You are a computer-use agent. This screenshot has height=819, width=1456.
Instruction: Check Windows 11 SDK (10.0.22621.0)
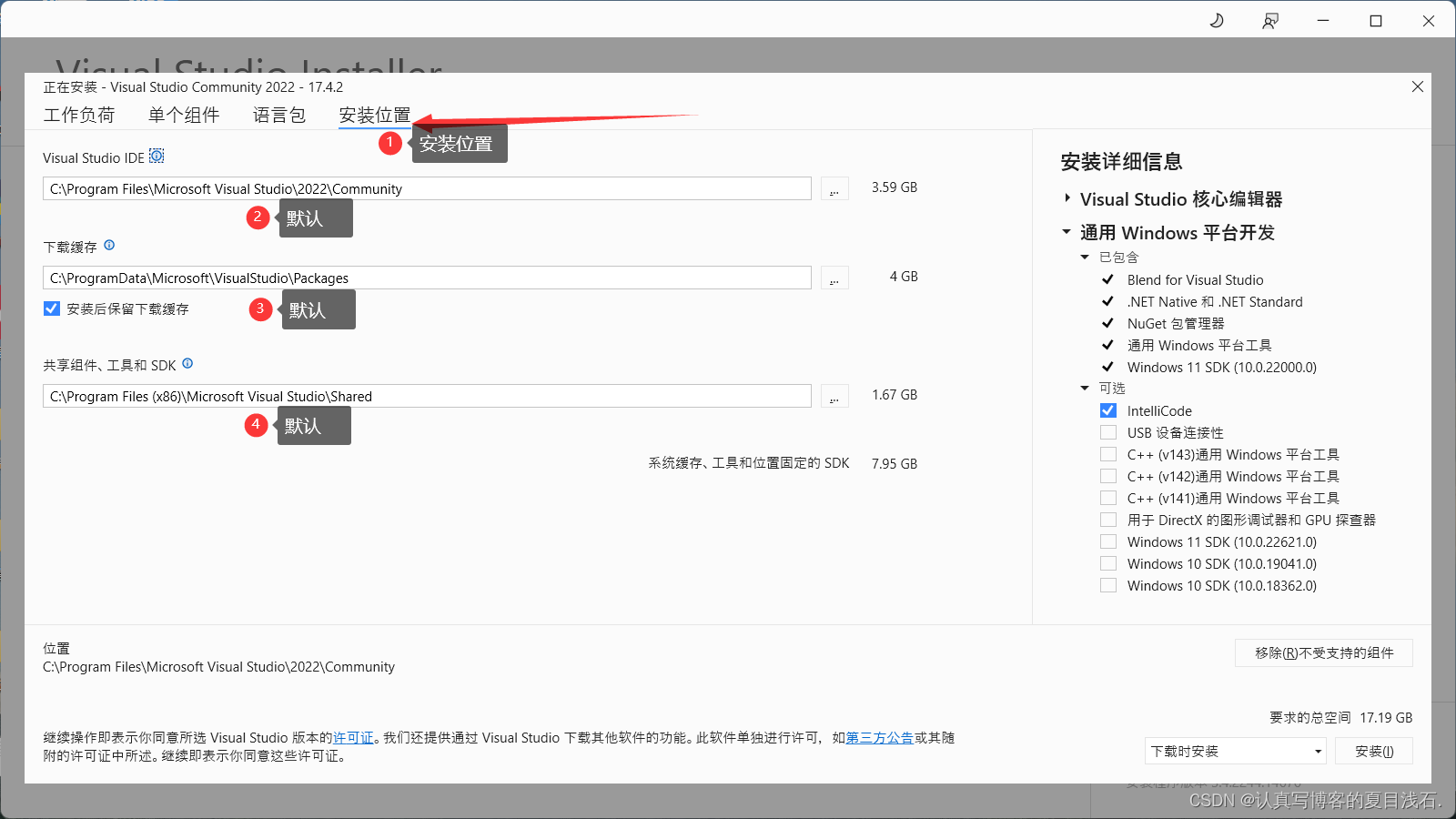1108,541
